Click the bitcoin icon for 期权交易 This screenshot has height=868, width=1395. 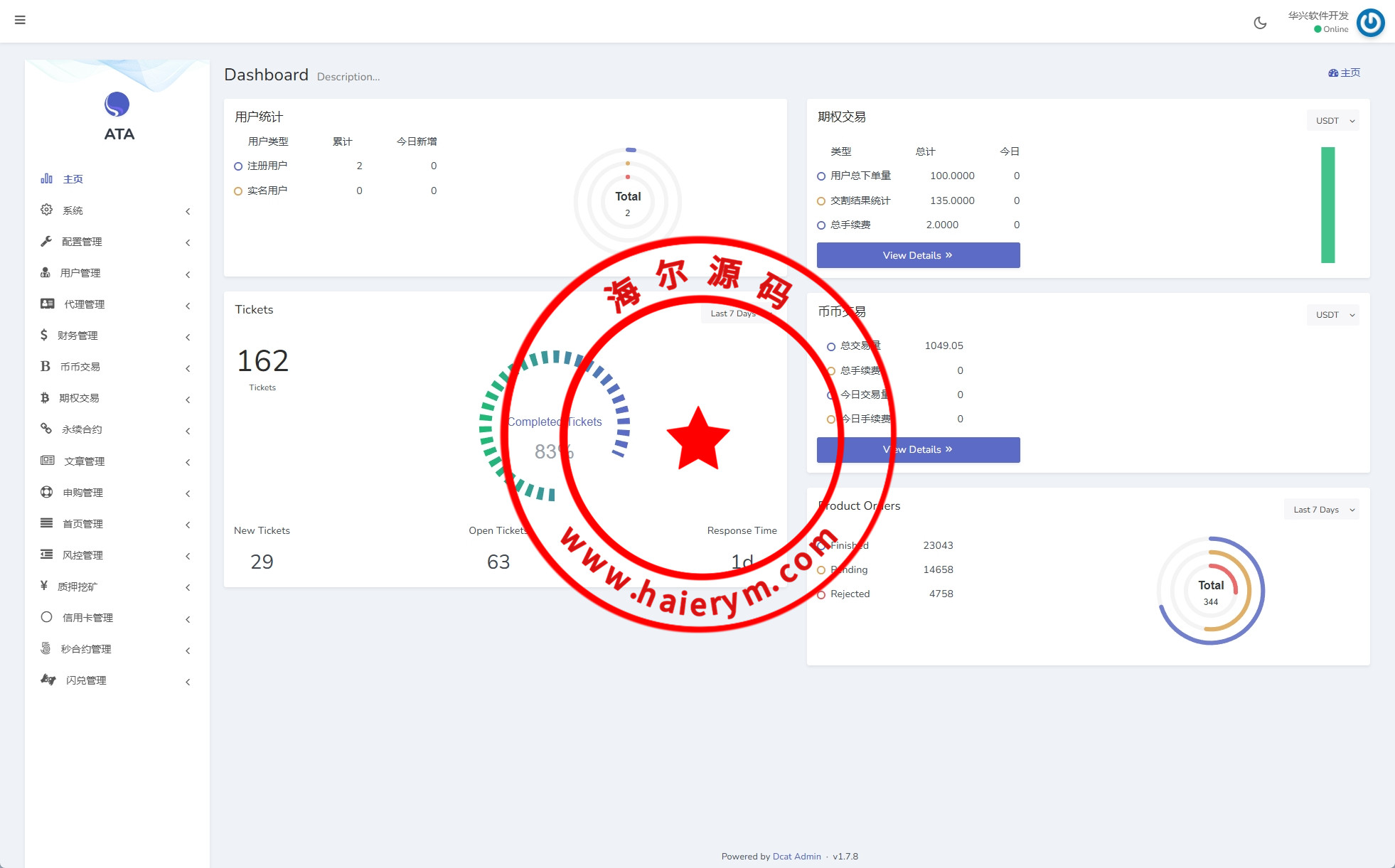click(x=45, y=397)
